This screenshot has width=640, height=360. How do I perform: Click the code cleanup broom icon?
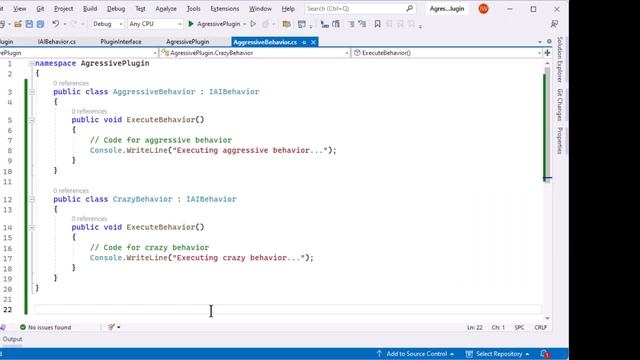tap(111, 327)
